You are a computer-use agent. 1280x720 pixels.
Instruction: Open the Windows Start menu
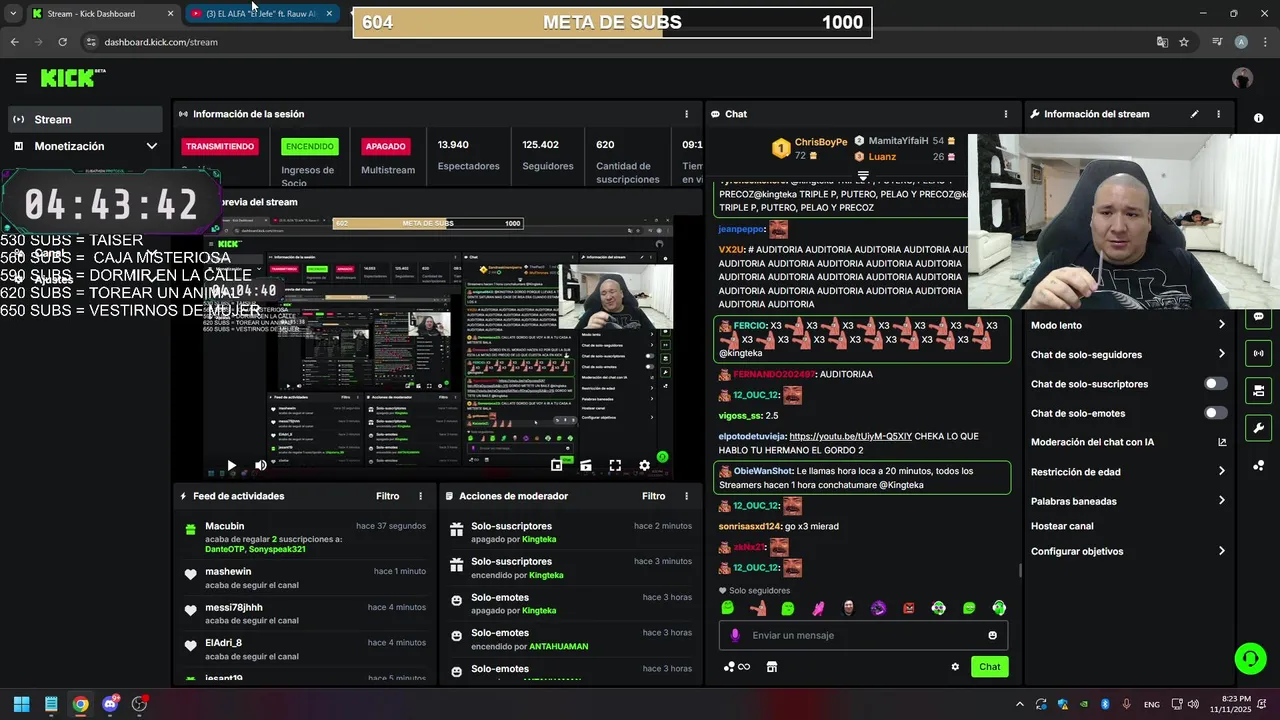tap(21, 704)
